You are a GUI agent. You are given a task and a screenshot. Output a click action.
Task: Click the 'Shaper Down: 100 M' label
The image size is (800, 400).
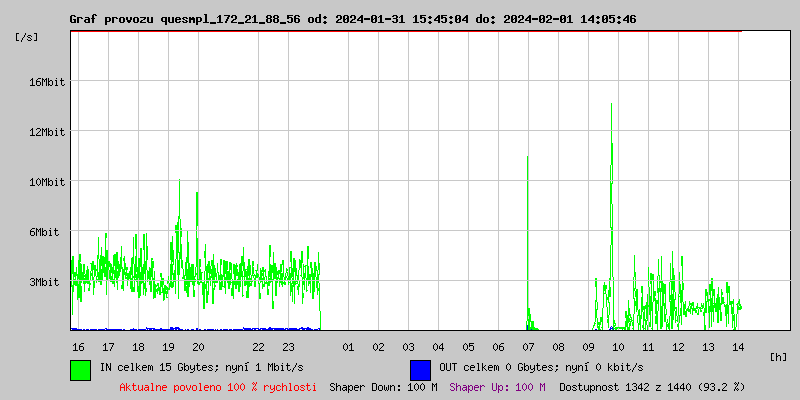point(383,387)
